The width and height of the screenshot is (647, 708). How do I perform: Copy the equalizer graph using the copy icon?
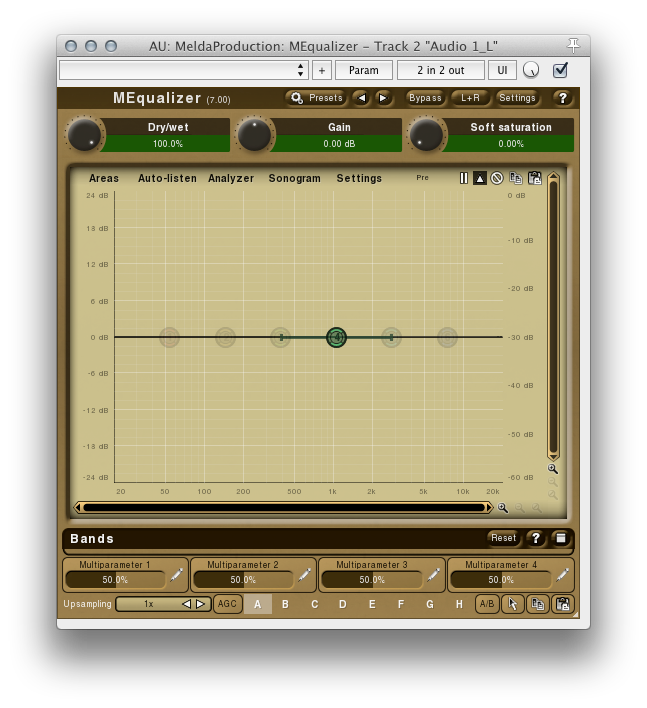516,178
